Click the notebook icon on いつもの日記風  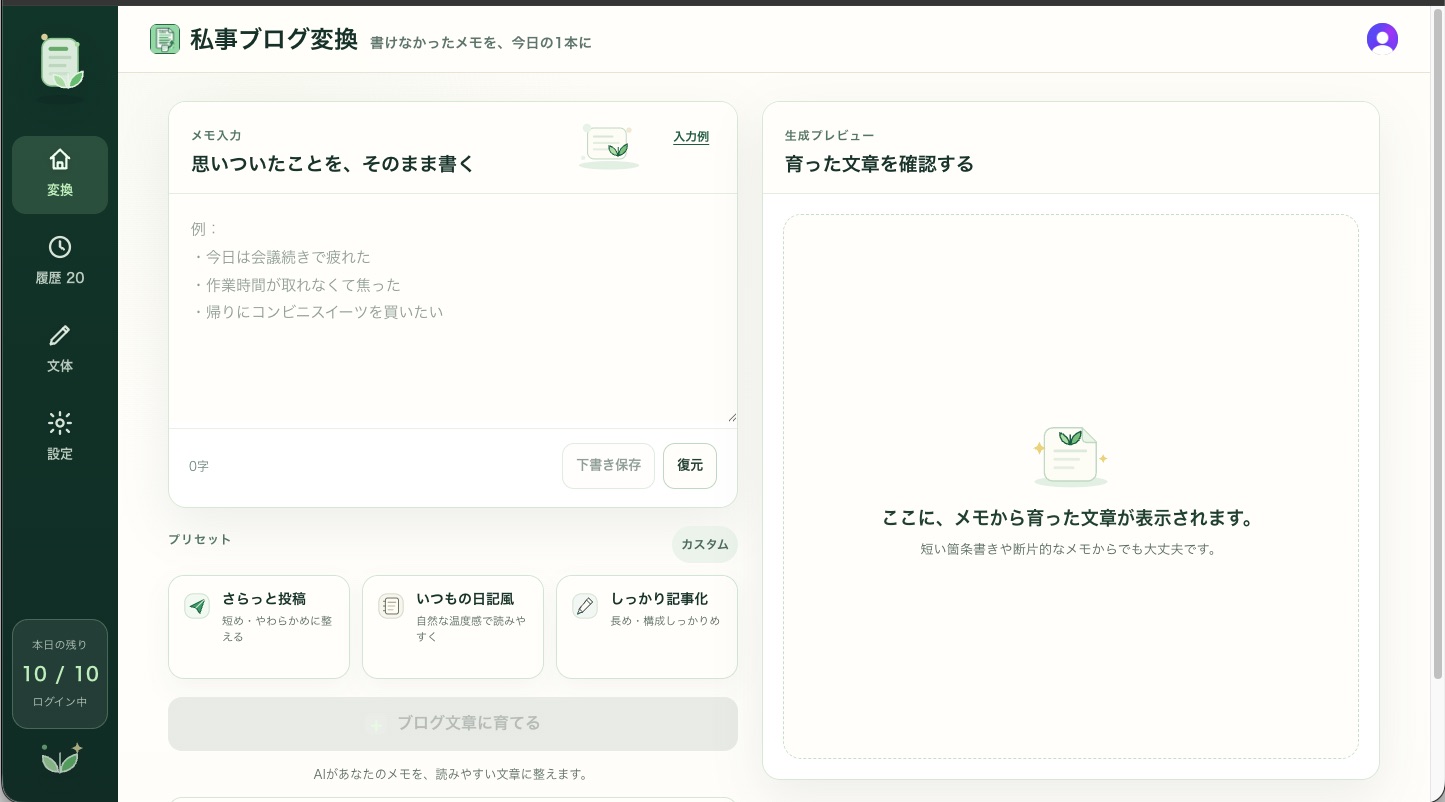click(x=391, y=606)
